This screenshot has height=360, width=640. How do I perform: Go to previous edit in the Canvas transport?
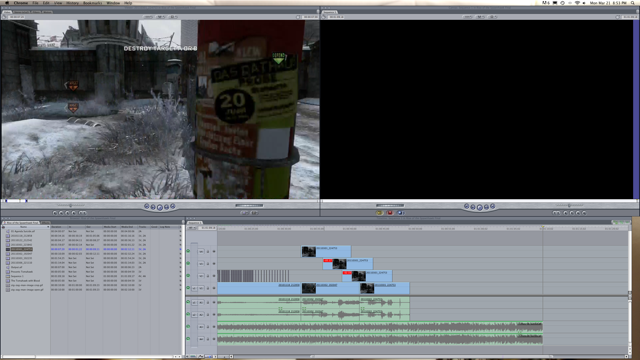(x=467, y=207)
